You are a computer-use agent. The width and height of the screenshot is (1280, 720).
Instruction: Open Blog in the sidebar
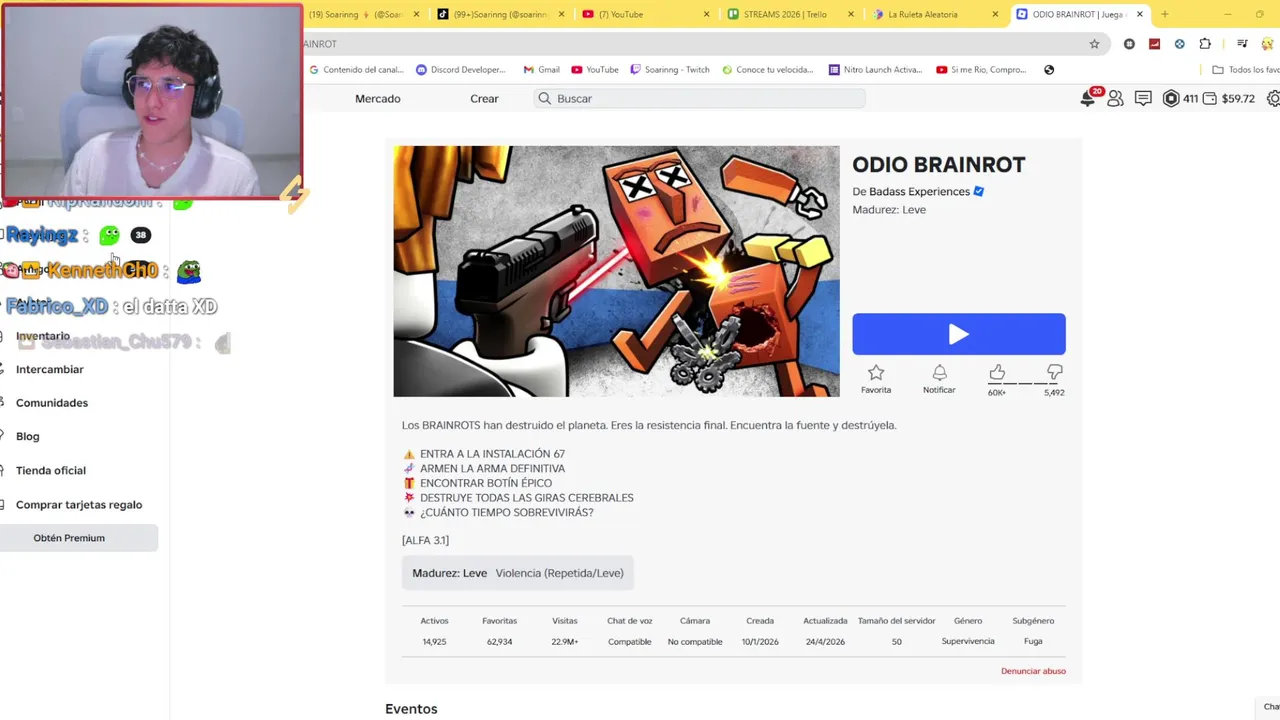(x=28, y=436)
